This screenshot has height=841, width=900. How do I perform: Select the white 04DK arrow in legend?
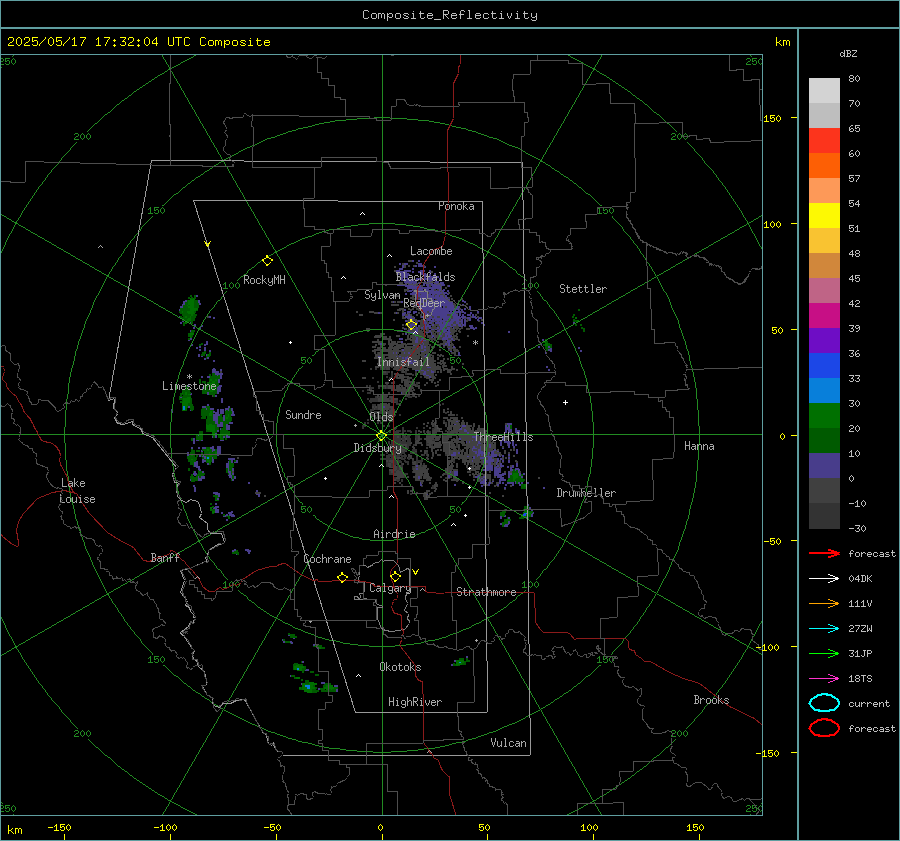(x=824, y=578)
